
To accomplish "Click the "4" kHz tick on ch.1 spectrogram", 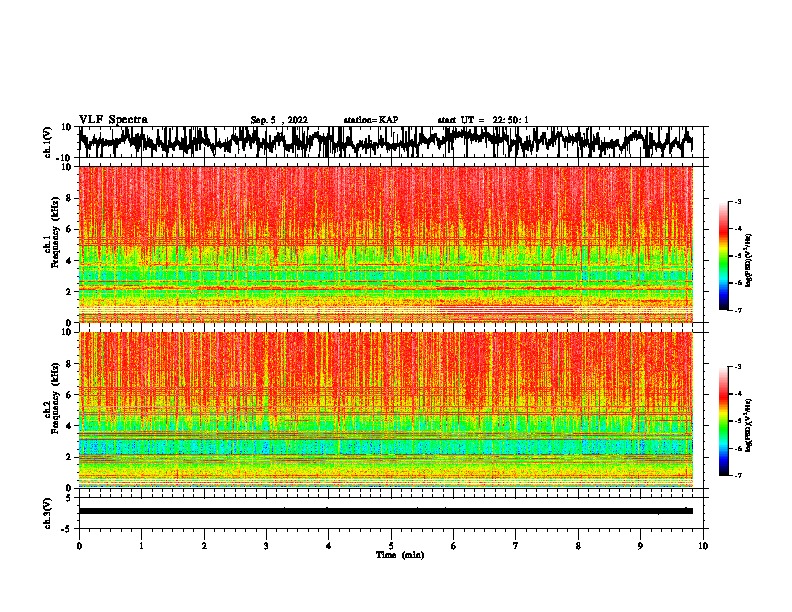I will tap(69, 261).
